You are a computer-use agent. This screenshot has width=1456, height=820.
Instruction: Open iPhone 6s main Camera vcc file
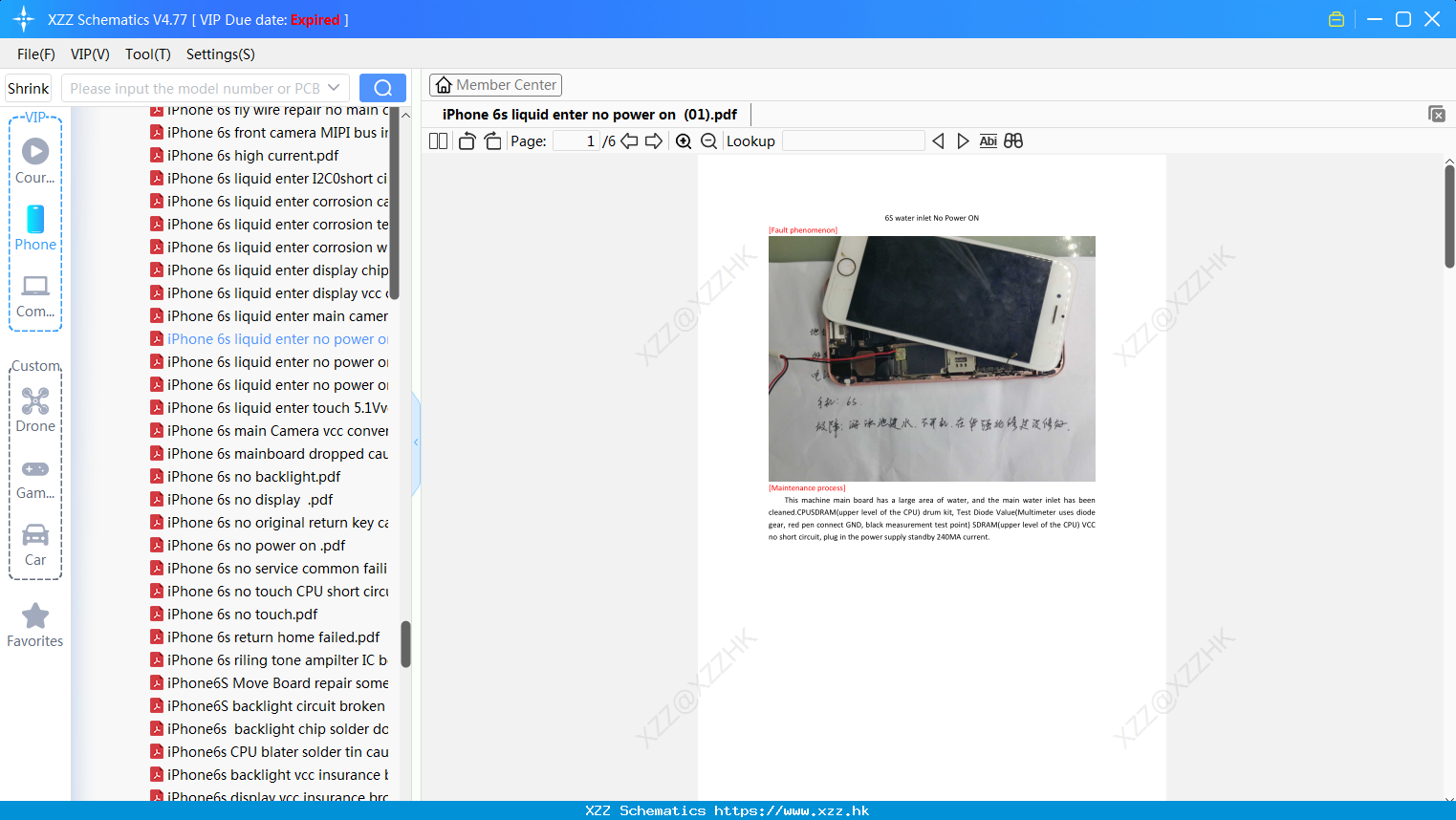270,431
